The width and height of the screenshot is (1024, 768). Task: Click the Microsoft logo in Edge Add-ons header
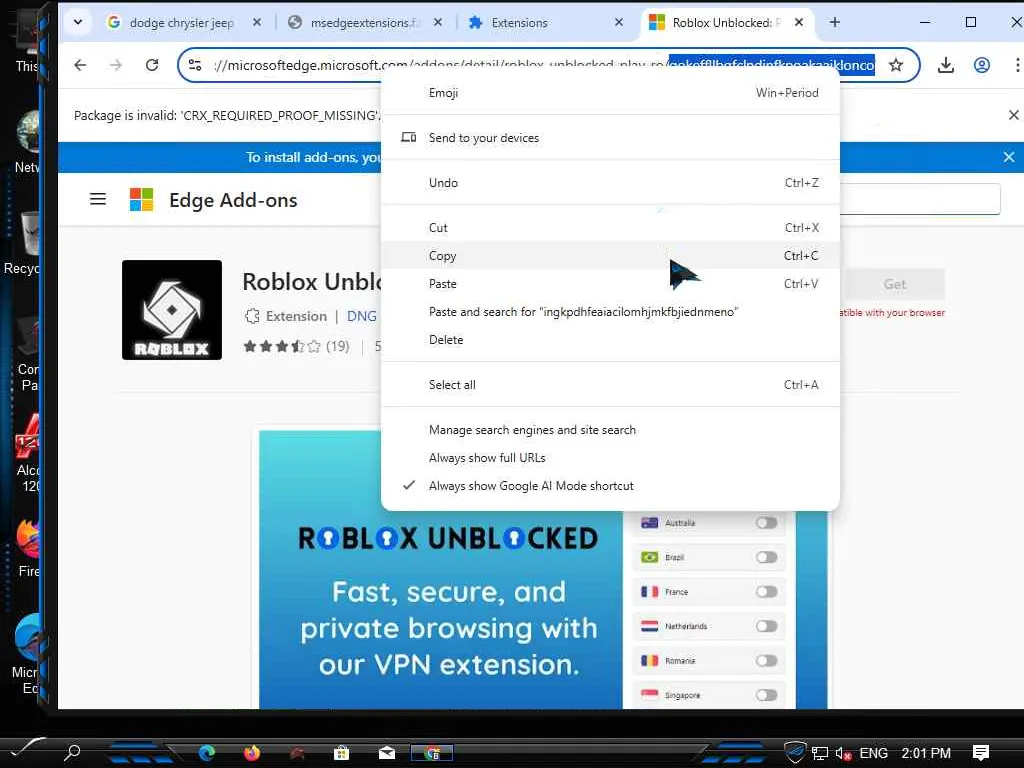pos(141,199)
